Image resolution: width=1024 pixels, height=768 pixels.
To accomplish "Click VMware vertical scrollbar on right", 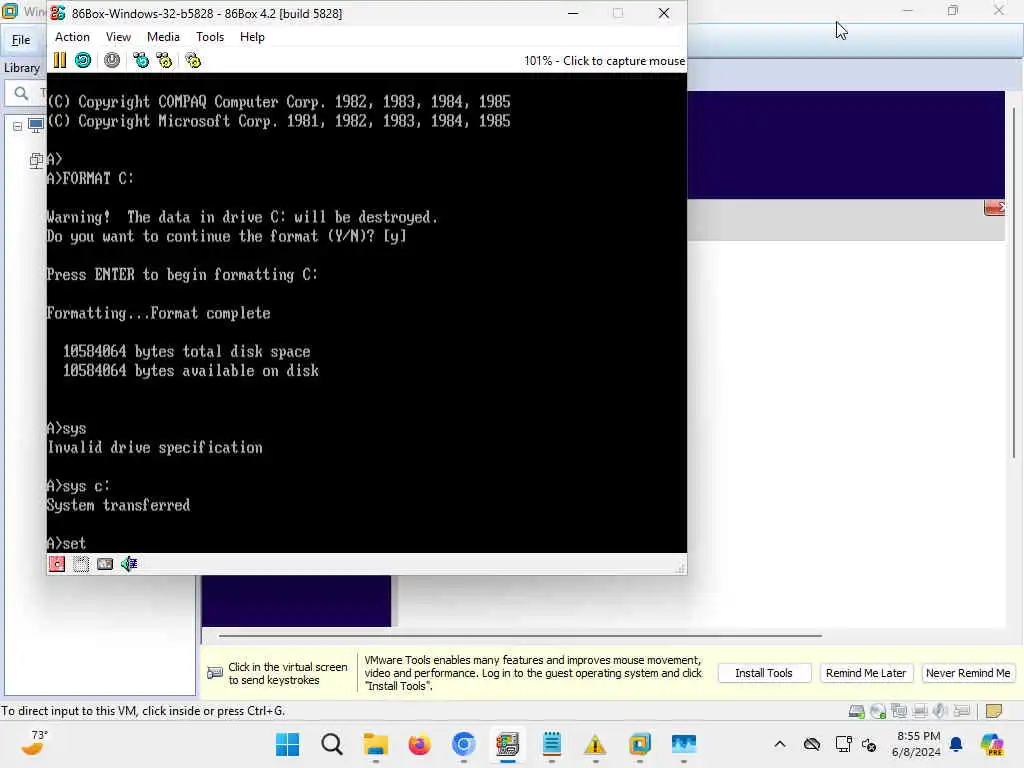I will pos(1014,281).
